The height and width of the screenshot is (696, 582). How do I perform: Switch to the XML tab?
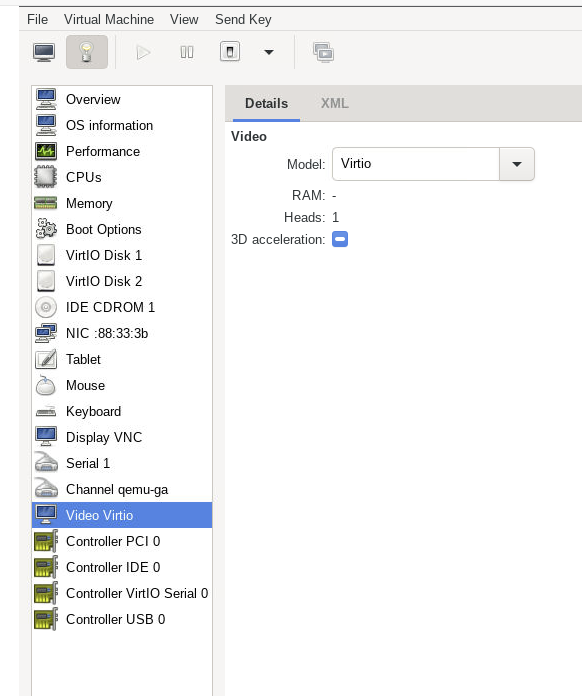point(335,103)
